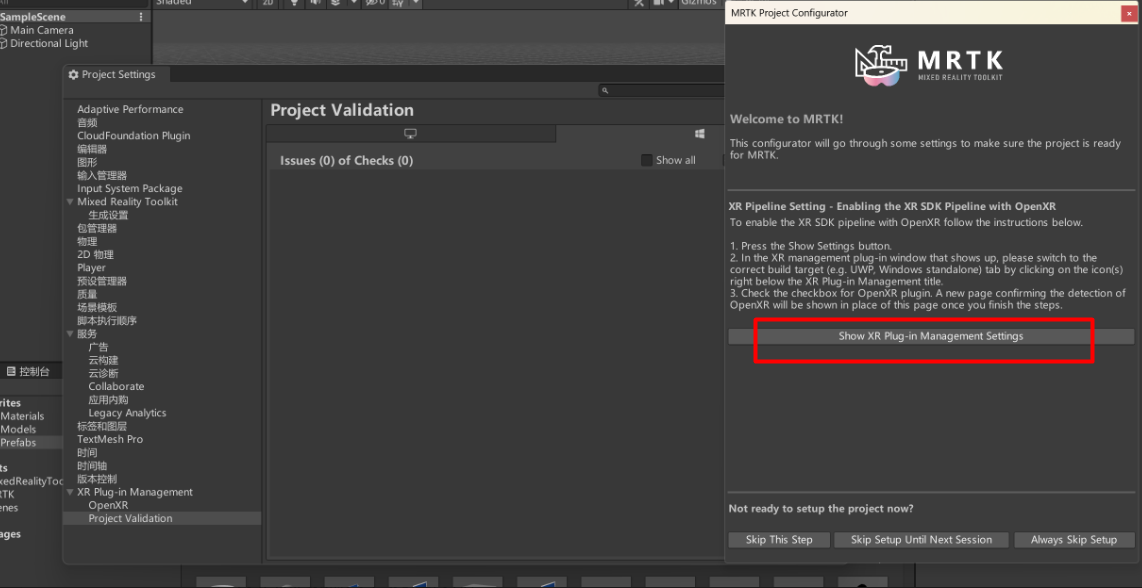
Task: Open 广告 under 服务
Action: (98, 347)
